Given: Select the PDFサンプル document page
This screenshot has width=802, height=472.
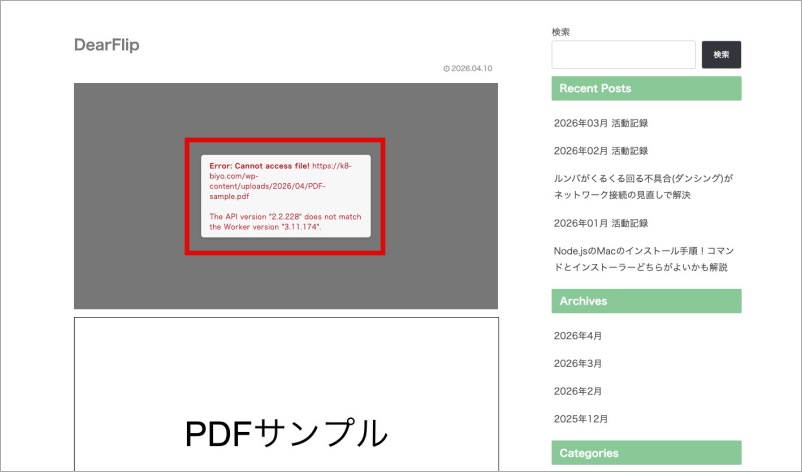Looking at the screenshot, I should tap(286, 400).
